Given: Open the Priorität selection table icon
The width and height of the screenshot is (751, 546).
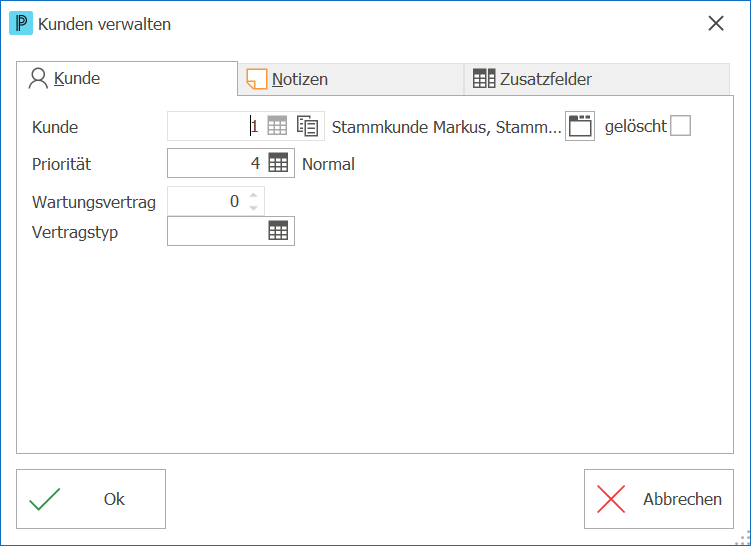Looking at the screenshot, I should (x=278, y=163).
